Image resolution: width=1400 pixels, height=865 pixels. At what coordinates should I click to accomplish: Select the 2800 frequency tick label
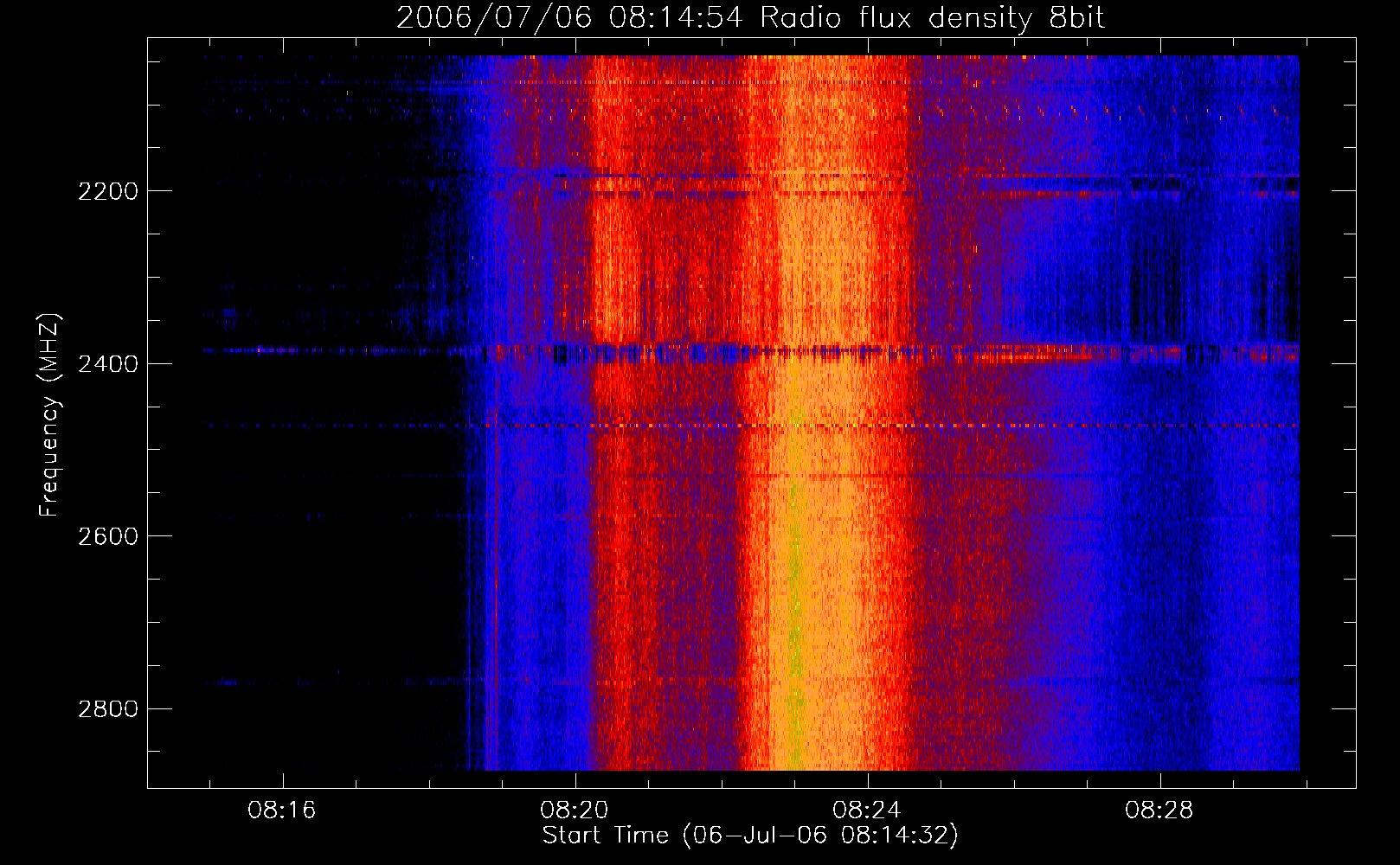pos(108,709)
